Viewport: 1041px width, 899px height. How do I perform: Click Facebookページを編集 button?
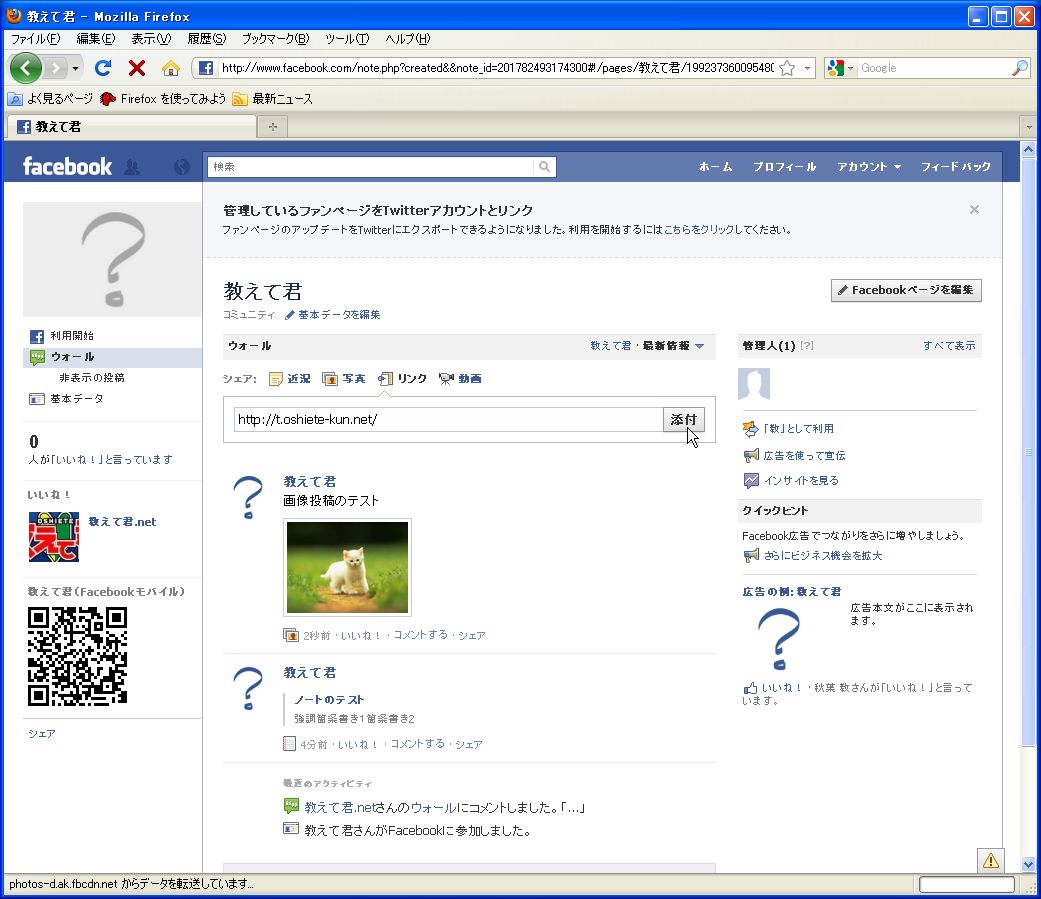(906, 290)
